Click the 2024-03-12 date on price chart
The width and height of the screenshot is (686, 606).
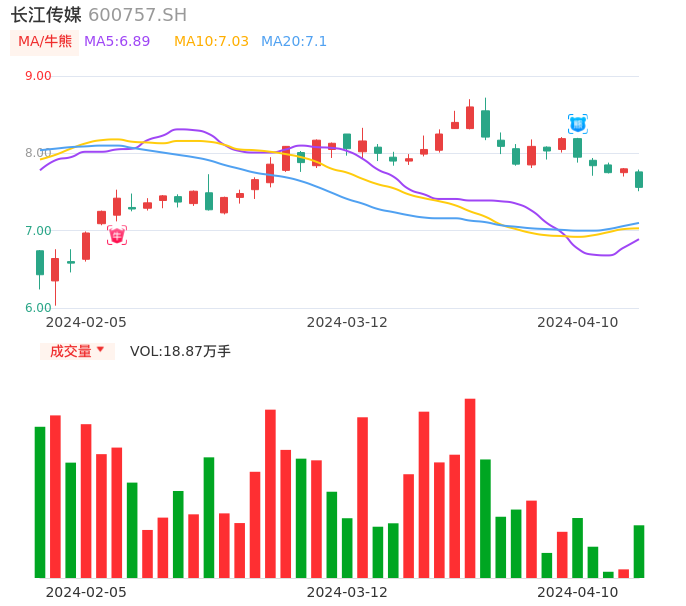click(x=347, y=322)
